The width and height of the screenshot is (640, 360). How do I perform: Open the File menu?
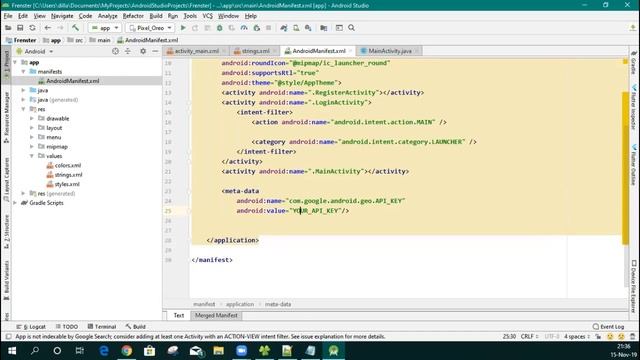[8, 16]
